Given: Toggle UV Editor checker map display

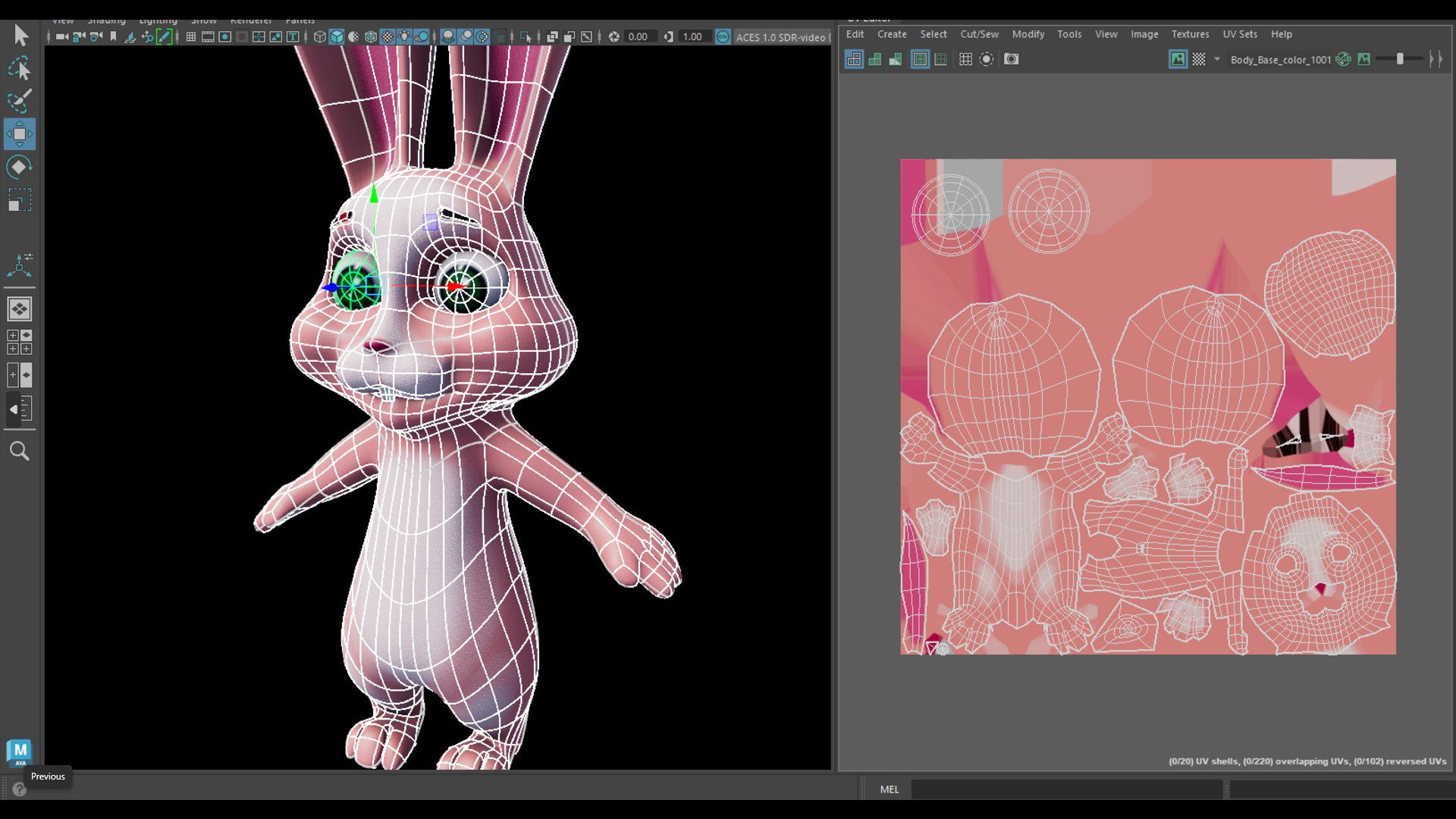Looking at the screenshot, I should coord(1199,59).
